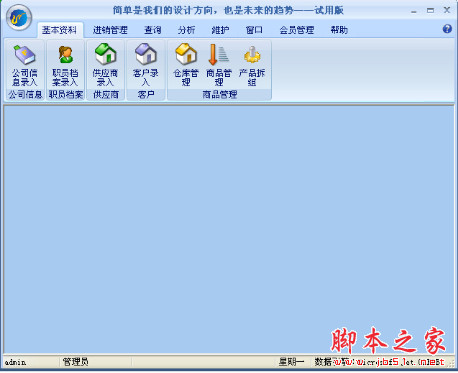This screenshot has width=458, height=373.
Task: Select the 基本资料 ribbon tab
Action: point(60,30)
